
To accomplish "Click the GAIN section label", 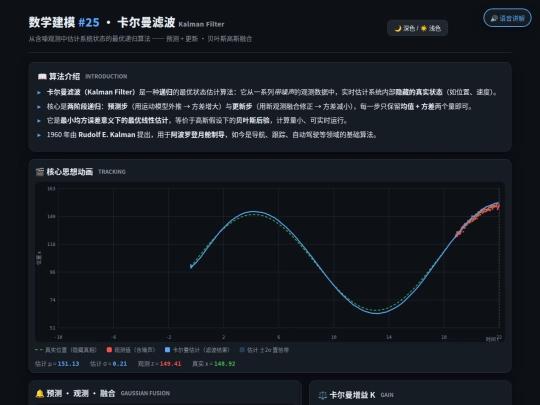I will point(387,395).
